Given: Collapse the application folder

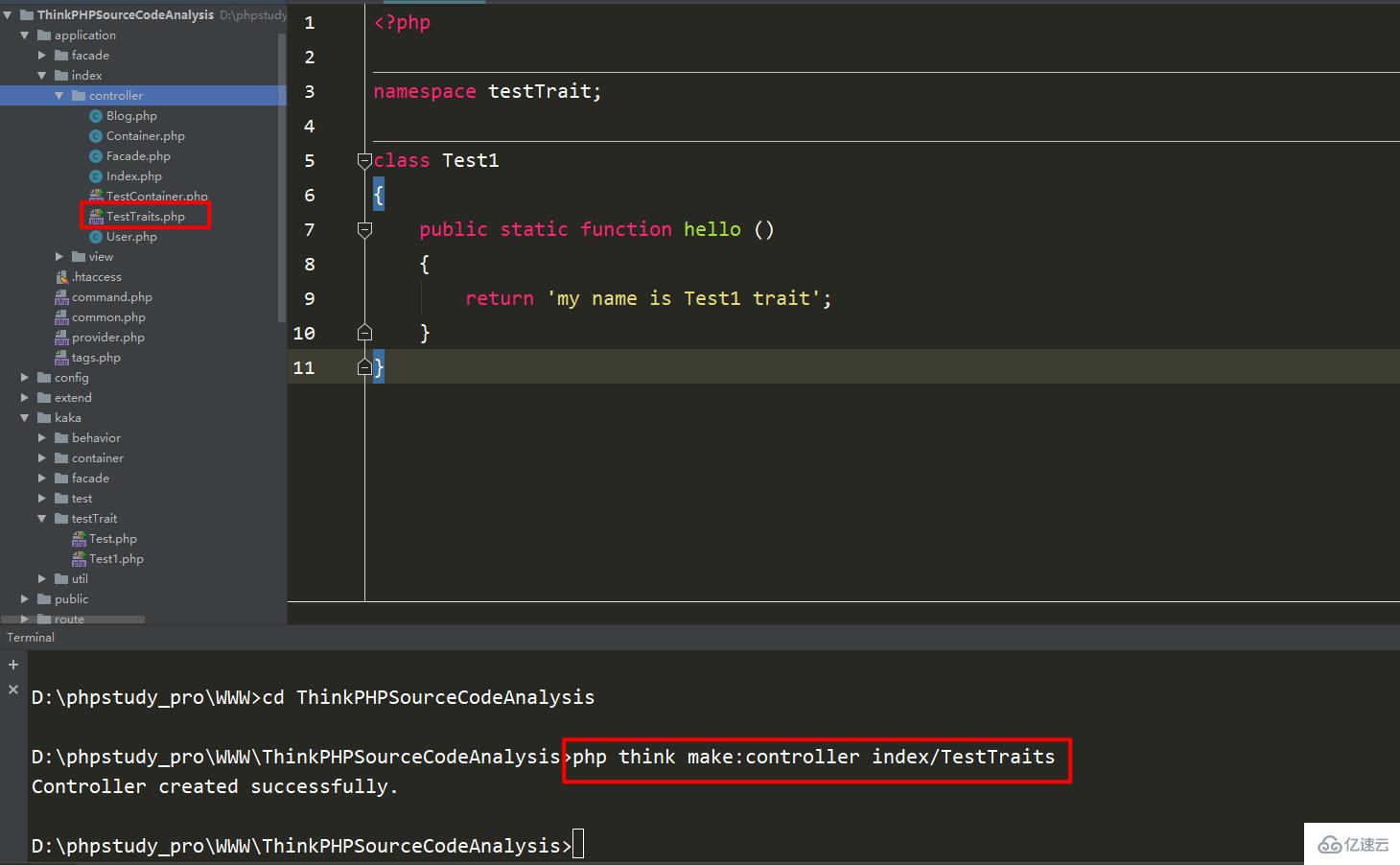Looking at the screenshot, I should 25,35.
